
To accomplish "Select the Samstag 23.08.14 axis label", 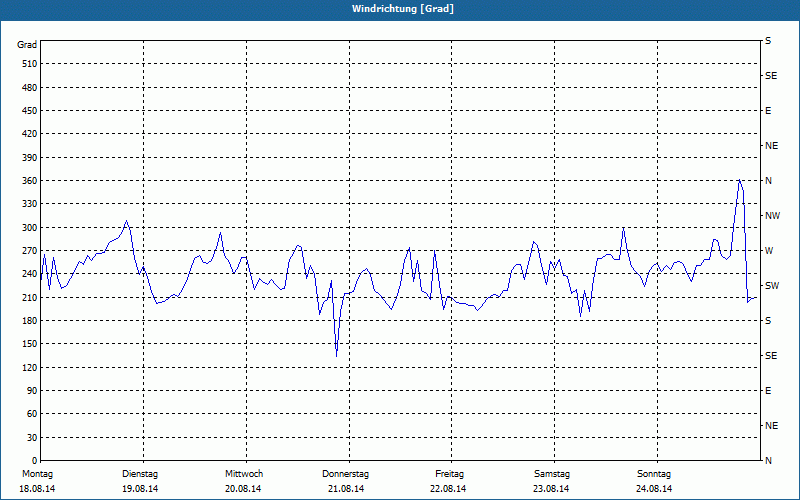I will click(x=552, y=481).
